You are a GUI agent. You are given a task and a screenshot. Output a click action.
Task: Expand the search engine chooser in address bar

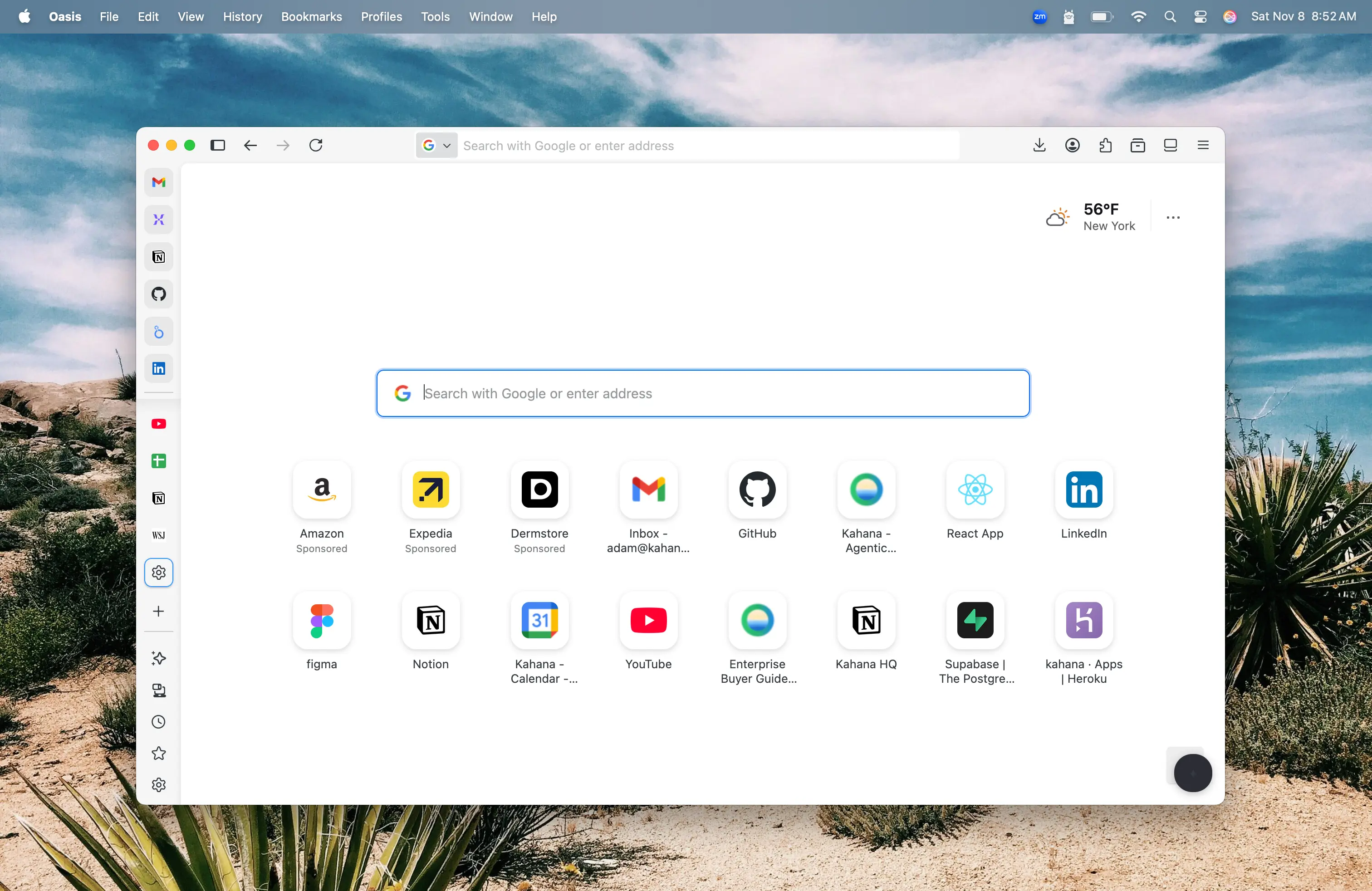(x=446, y=145)
